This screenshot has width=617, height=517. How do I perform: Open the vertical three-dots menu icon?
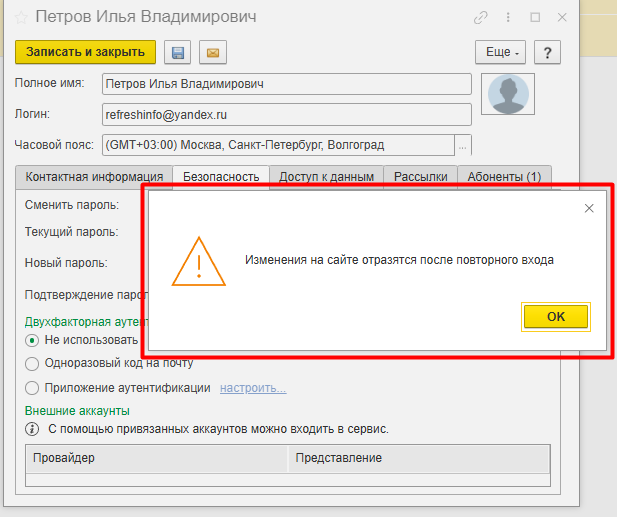pyautogui.click(x=508, y=18)
